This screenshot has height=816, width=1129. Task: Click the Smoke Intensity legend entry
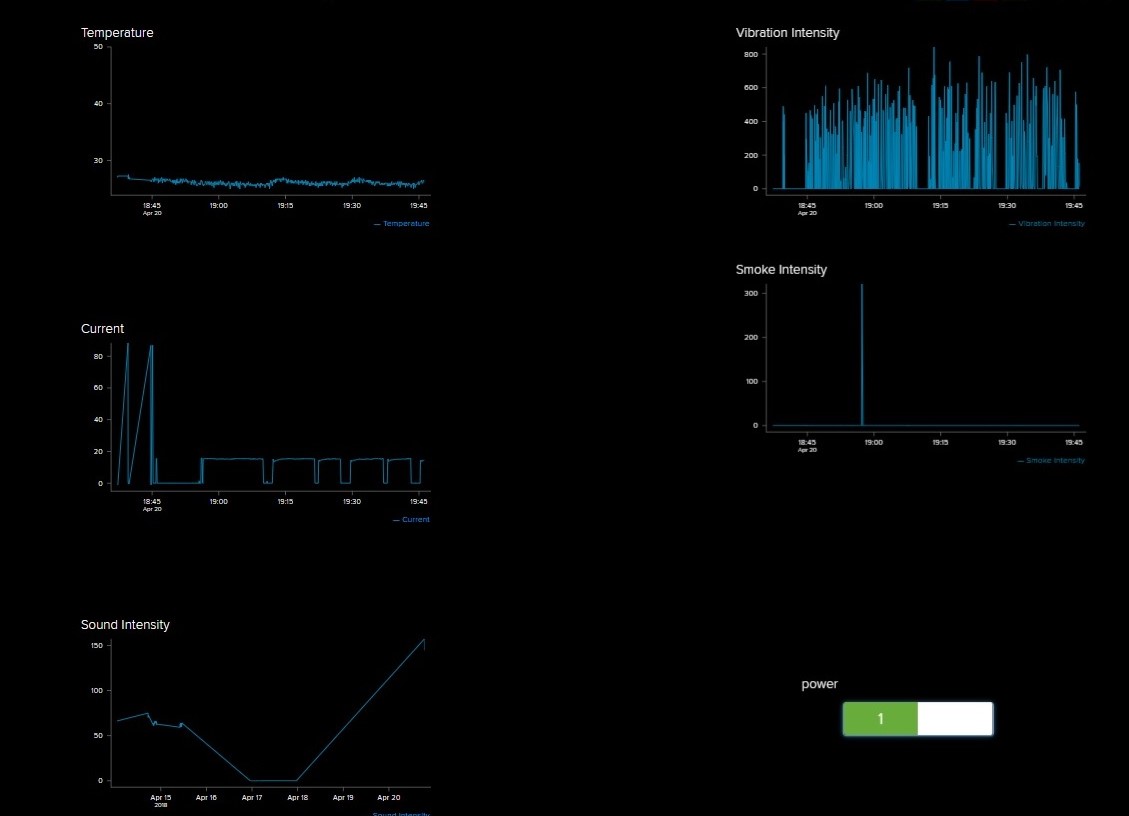tap(1051, 460)
